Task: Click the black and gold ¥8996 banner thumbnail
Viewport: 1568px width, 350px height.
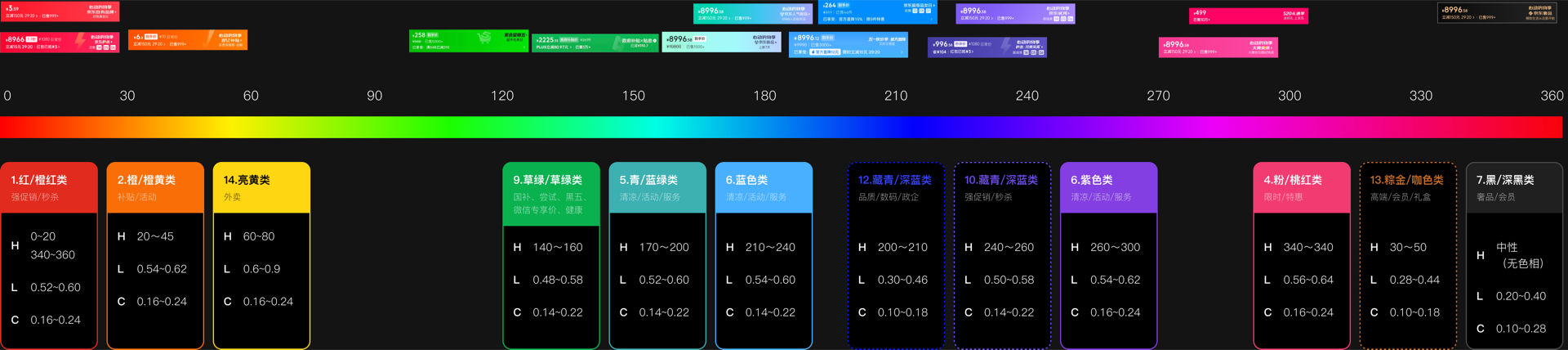Action: [1497, 13]
